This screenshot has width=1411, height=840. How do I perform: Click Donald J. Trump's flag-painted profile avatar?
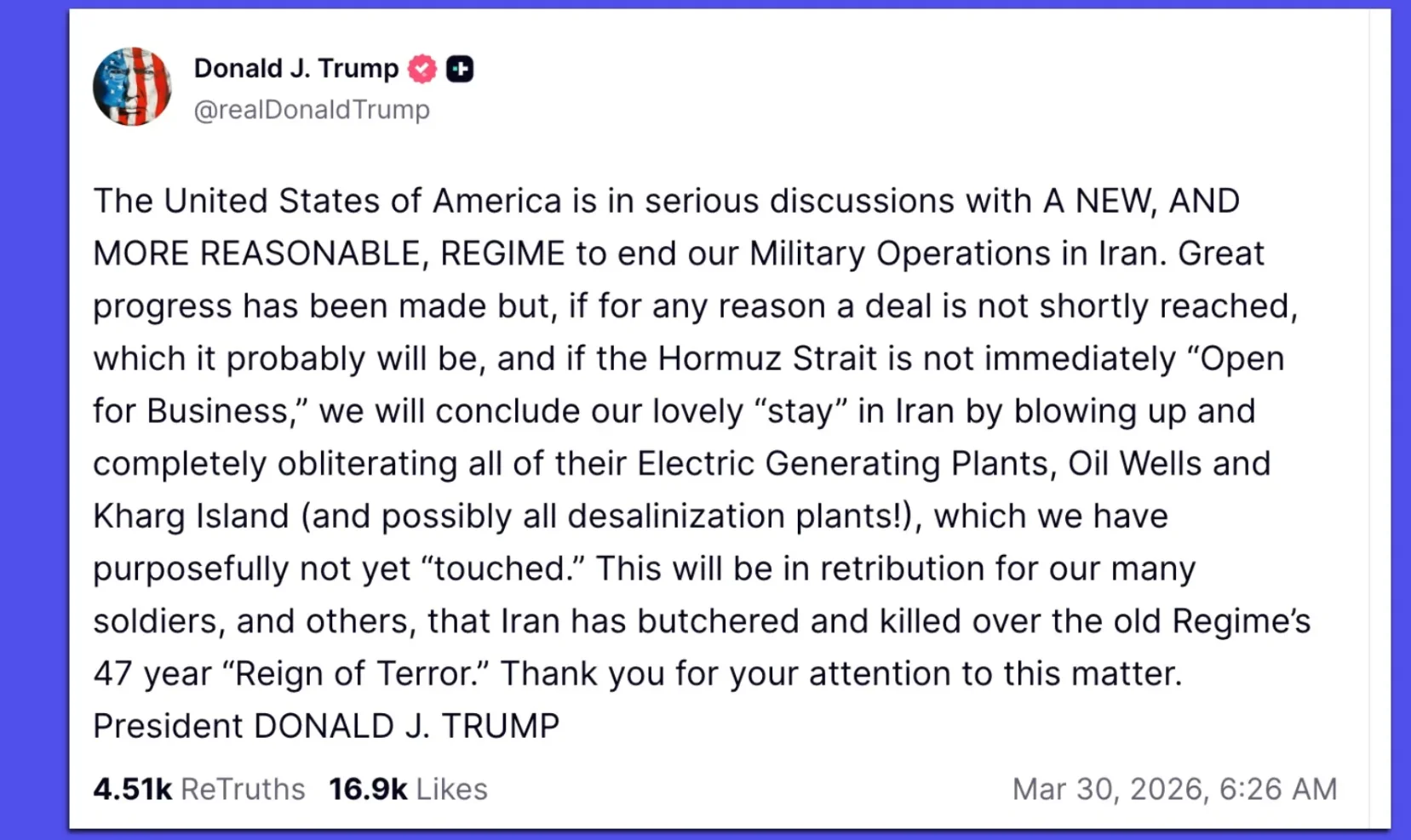pos(132,87)
